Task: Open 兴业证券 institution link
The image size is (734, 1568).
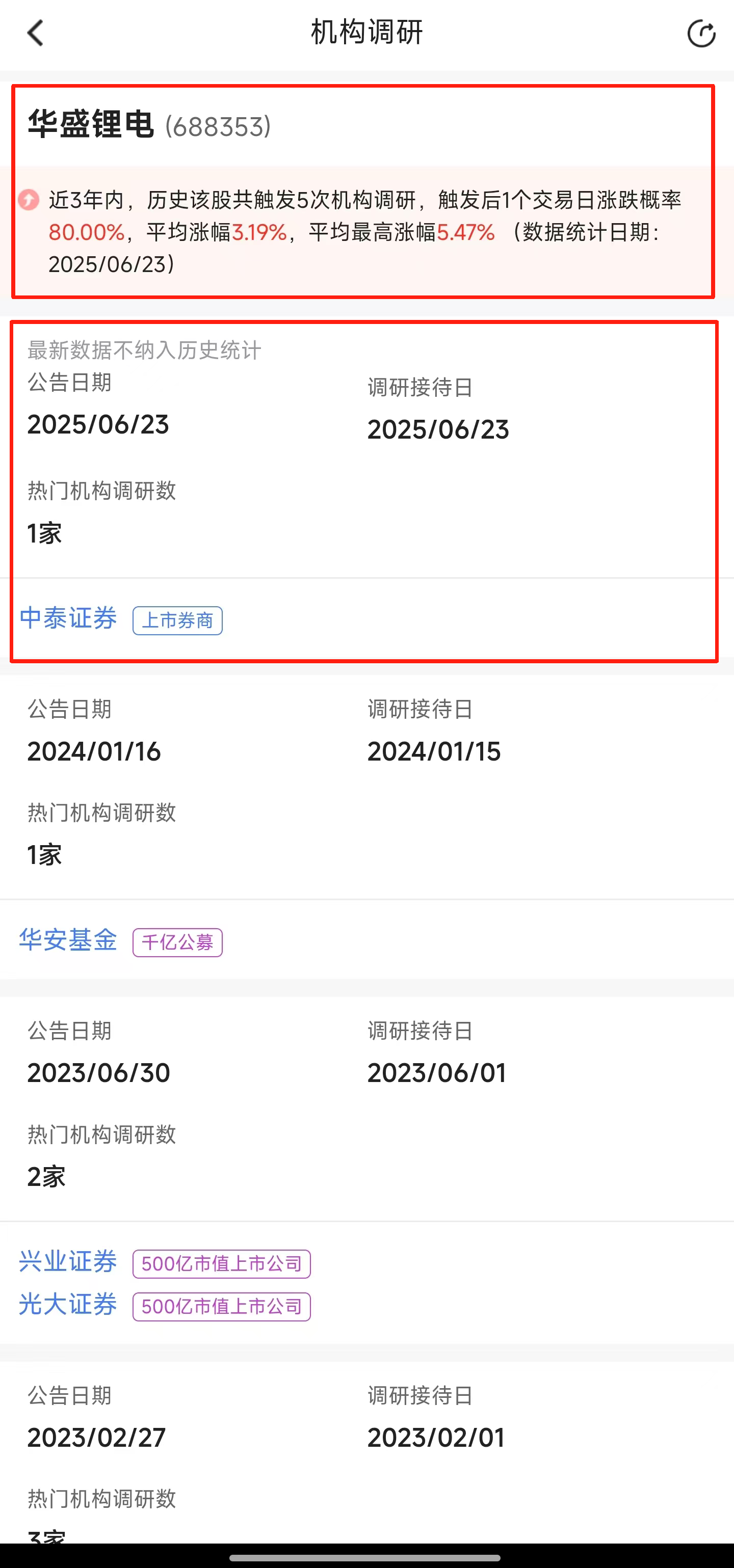Action: (x=68, y=1261)
